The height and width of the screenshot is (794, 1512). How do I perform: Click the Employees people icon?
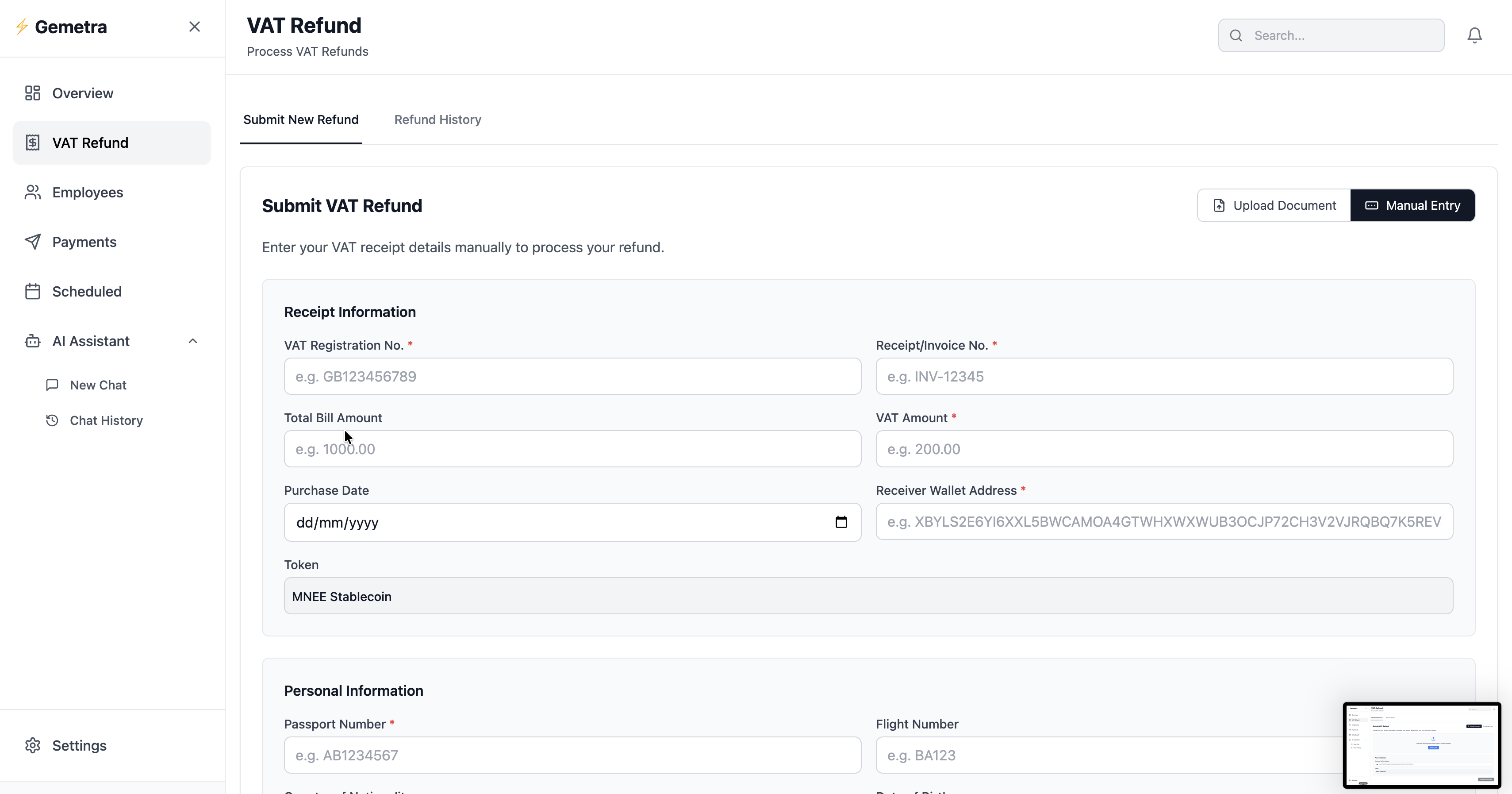(33, 192)
